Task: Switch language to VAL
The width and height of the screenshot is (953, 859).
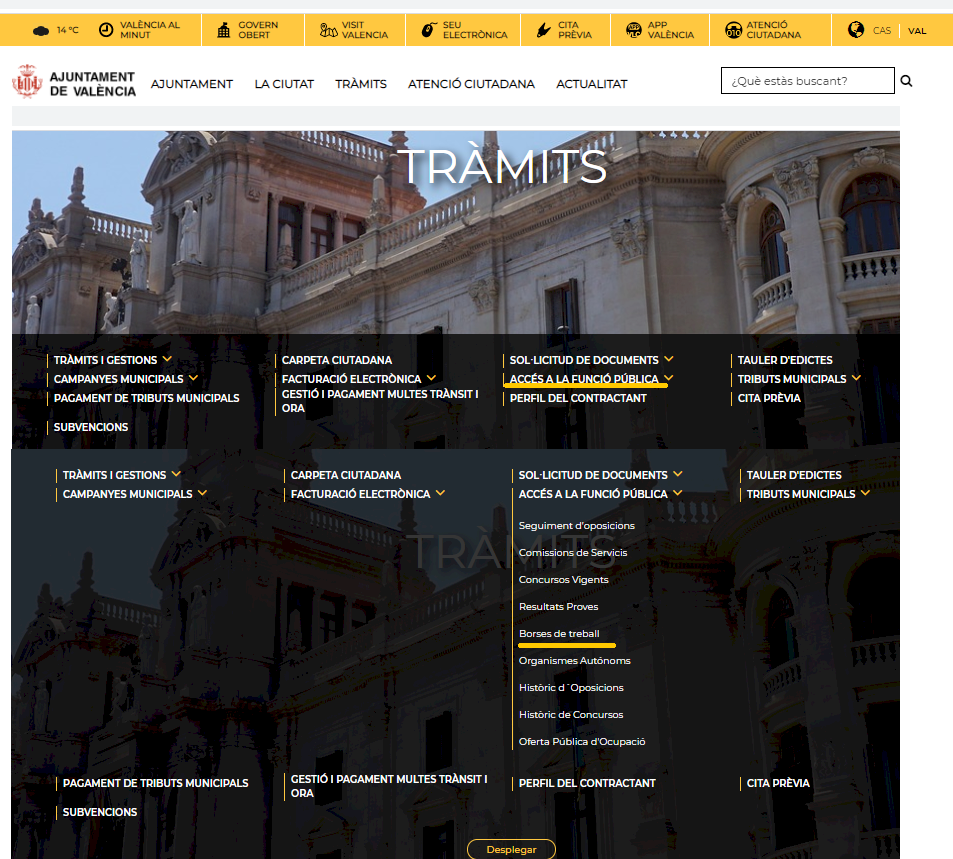Action: (x=917, y=31)
